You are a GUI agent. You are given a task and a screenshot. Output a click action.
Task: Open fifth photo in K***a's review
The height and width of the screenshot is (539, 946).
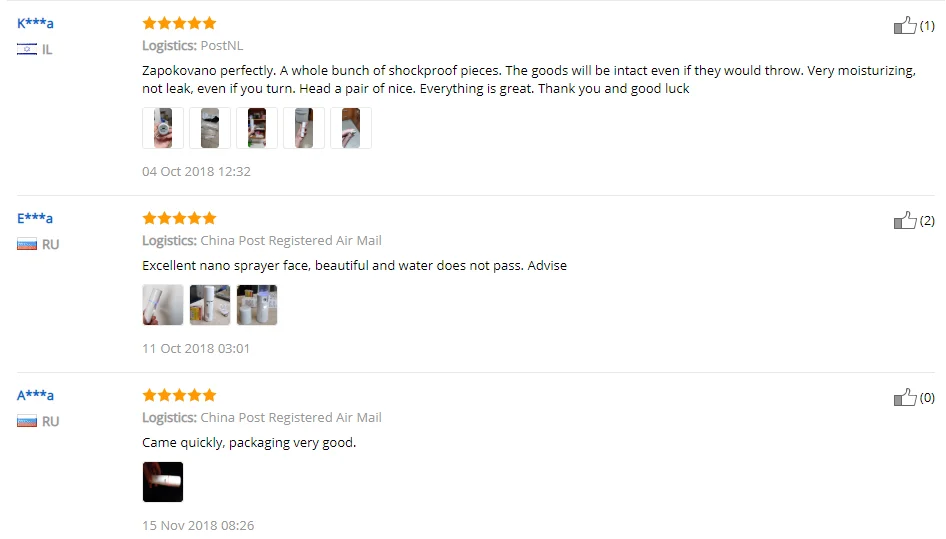click(351, 128)
